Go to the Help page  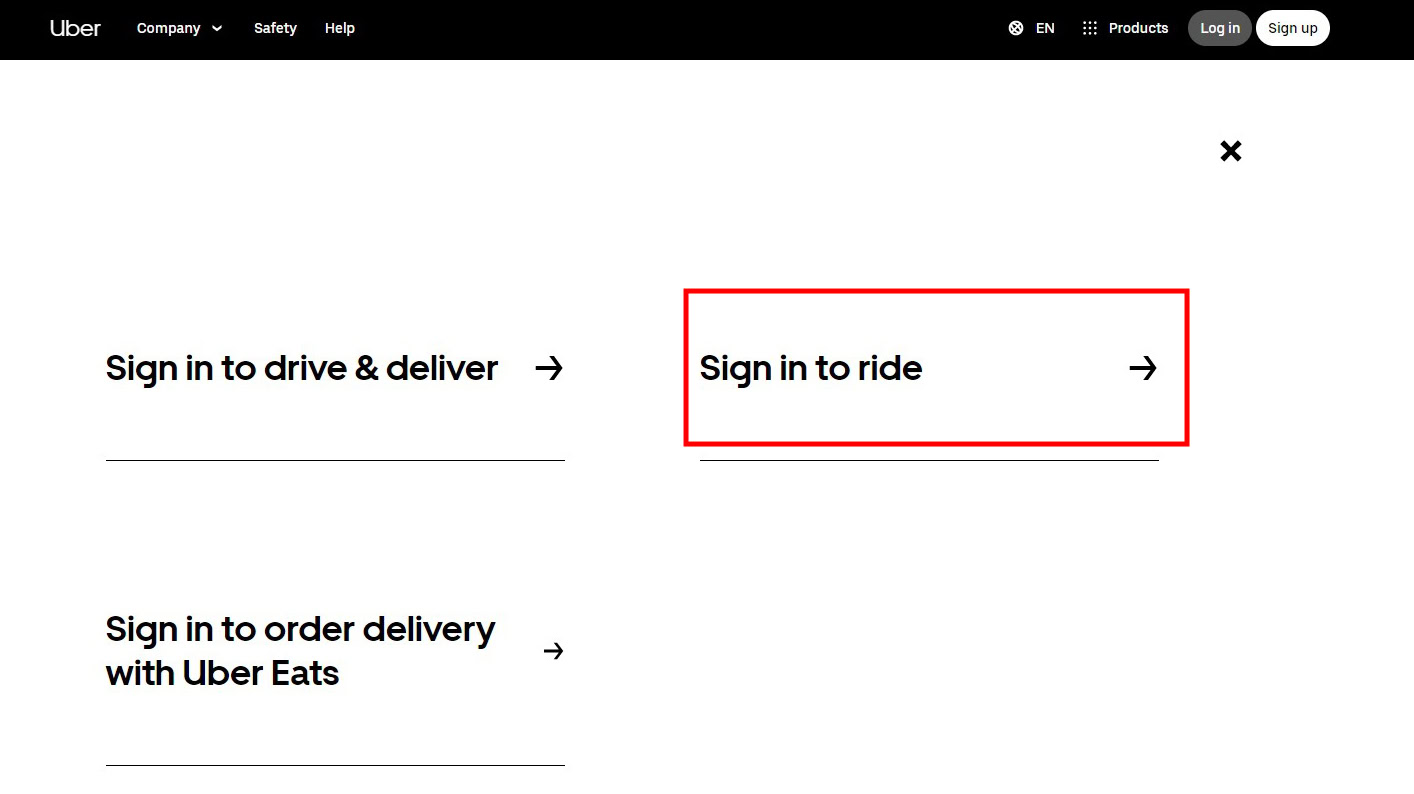[x=340, y=28]
